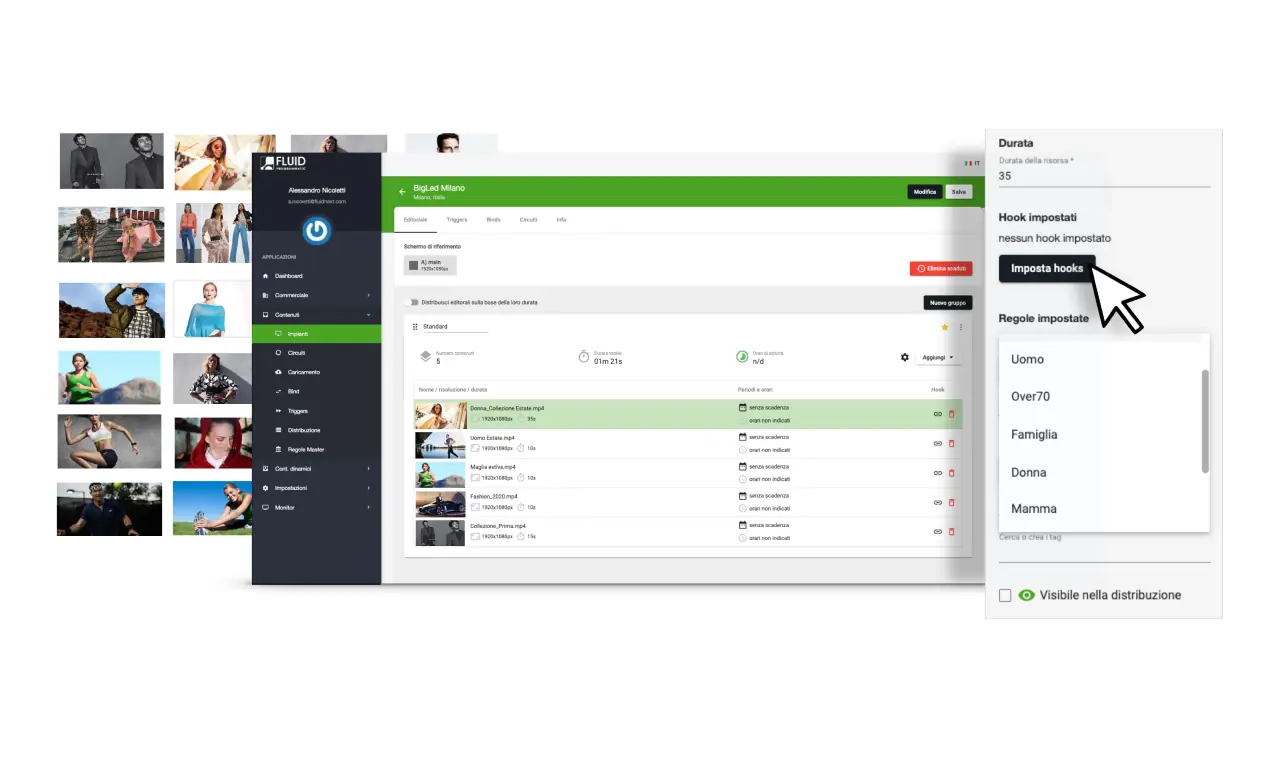Open the Info tab
Image resolution: width=1281 pixels, height=769 pixels.
(x=561, y=220)
